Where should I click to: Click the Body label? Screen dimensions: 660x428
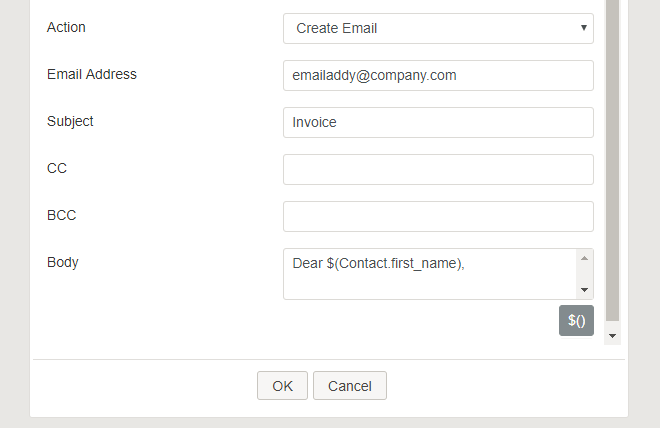pyautogui.click(x=63, y=263)
